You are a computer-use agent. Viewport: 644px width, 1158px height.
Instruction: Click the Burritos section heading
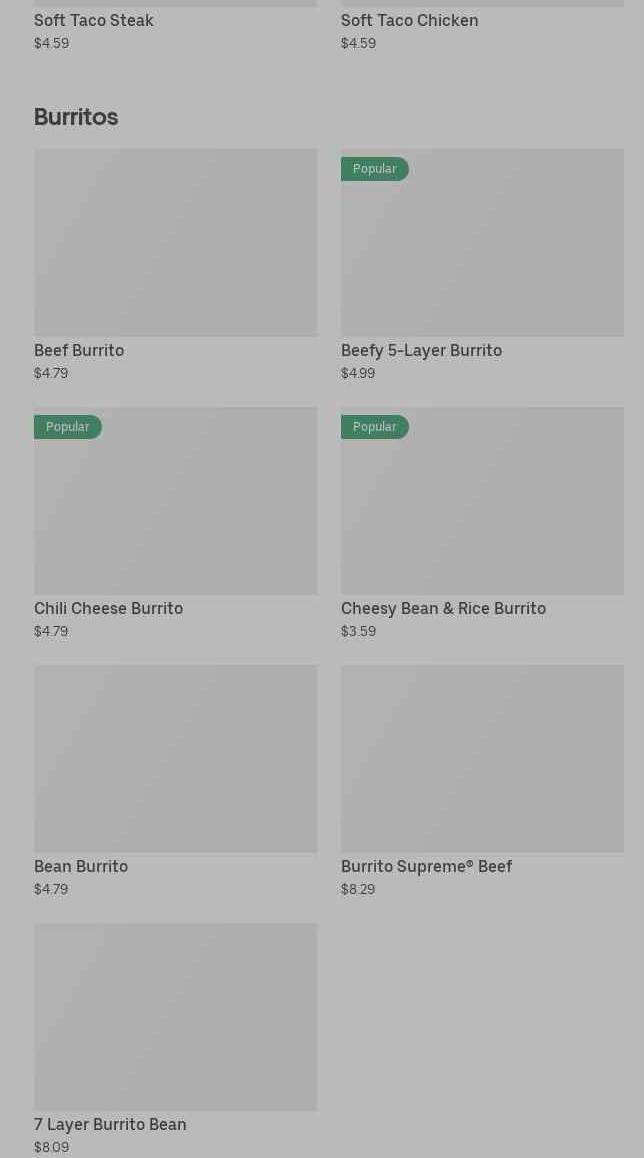(x=76, y=117)
